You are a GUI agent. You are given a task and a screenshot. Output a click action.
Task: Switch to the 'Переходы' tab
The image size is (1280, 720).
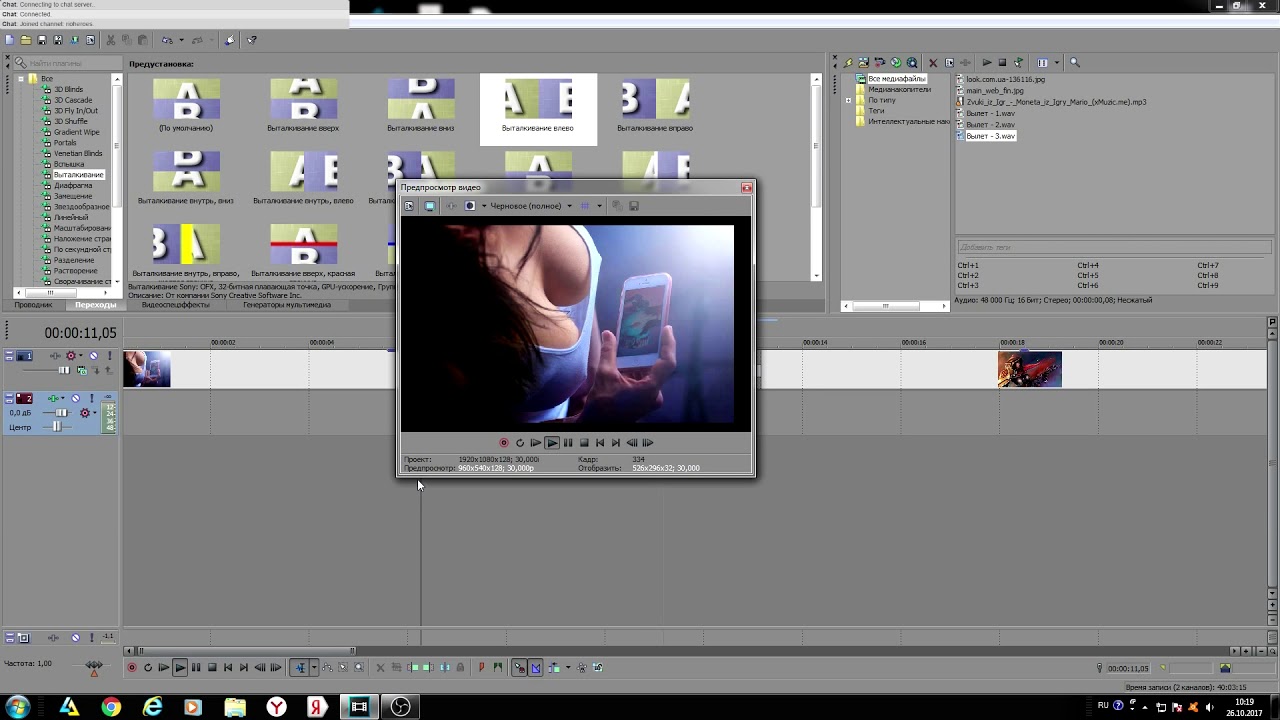[95, 305]
